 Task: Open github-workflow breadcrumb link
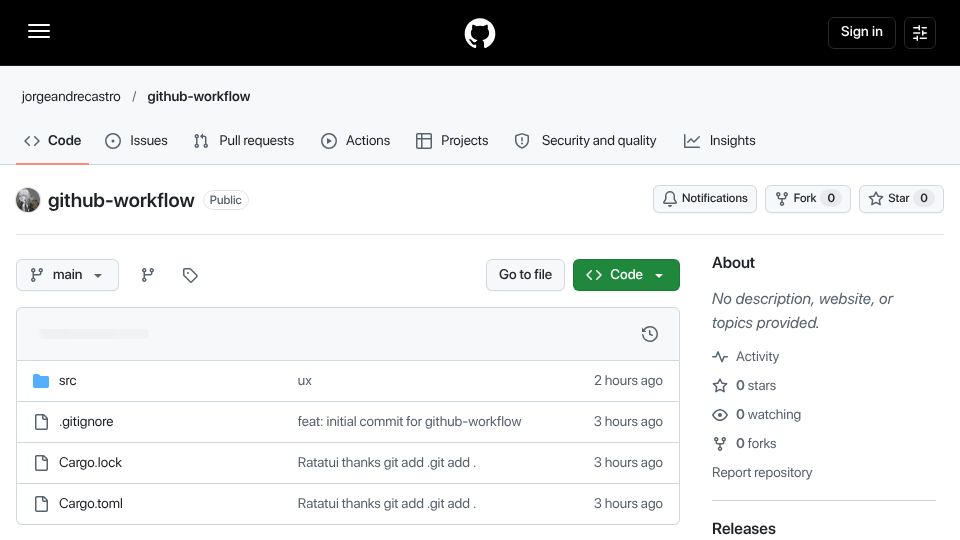pyautogui.click(x=198, y=97)
